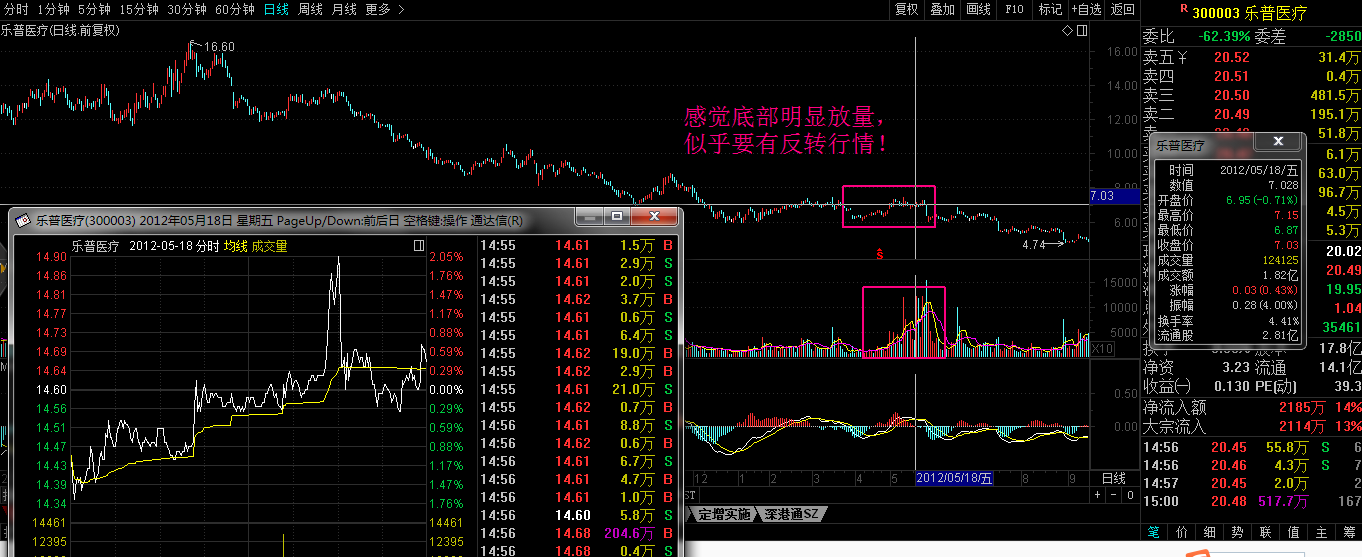Click the 返回 back button
The image size is (1362, 557).
(x=1123, y=9)
